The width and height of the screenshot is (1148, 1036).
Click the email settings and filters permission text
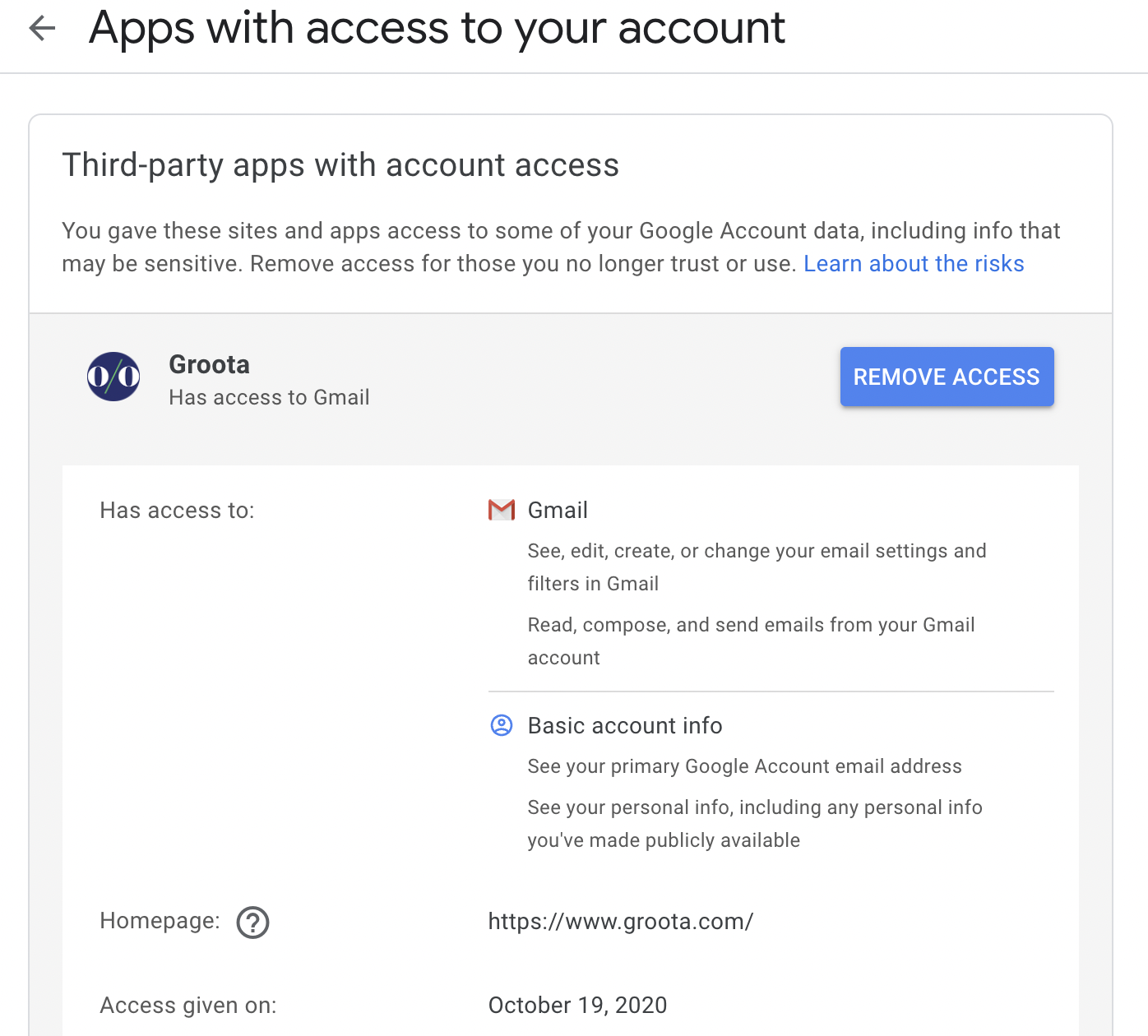click(x=756, y=567)
